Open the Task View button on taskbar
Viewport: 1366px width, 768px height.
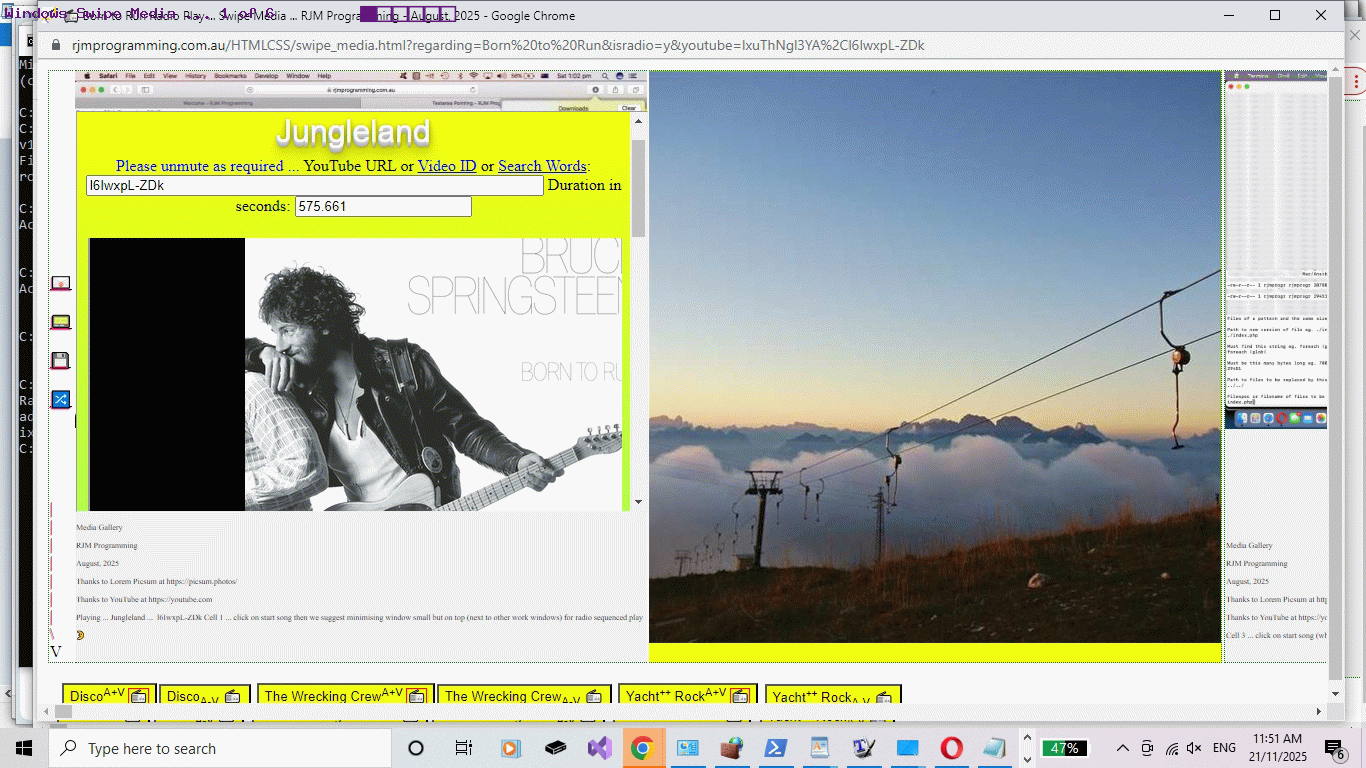coord(463,748)
